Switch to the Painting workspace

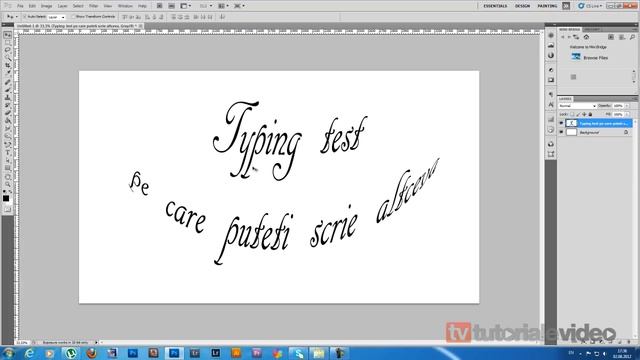click(x=547, y=6)
